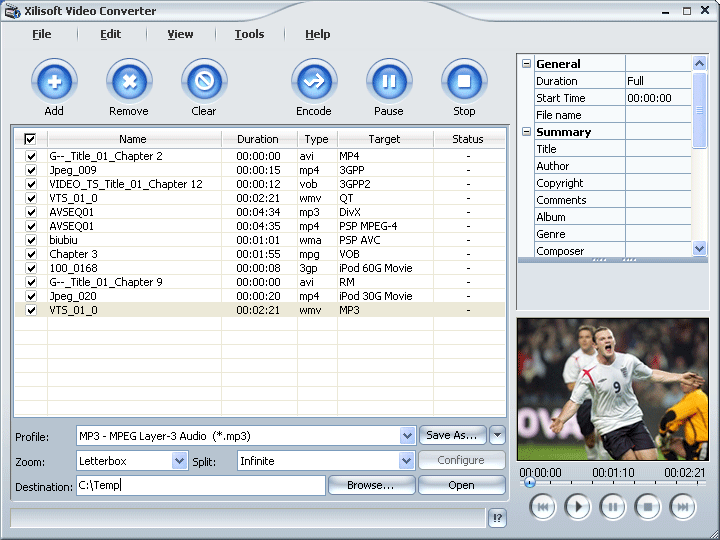Collapse the General properties section
The image size is (720, 540).
coord(526,64)
